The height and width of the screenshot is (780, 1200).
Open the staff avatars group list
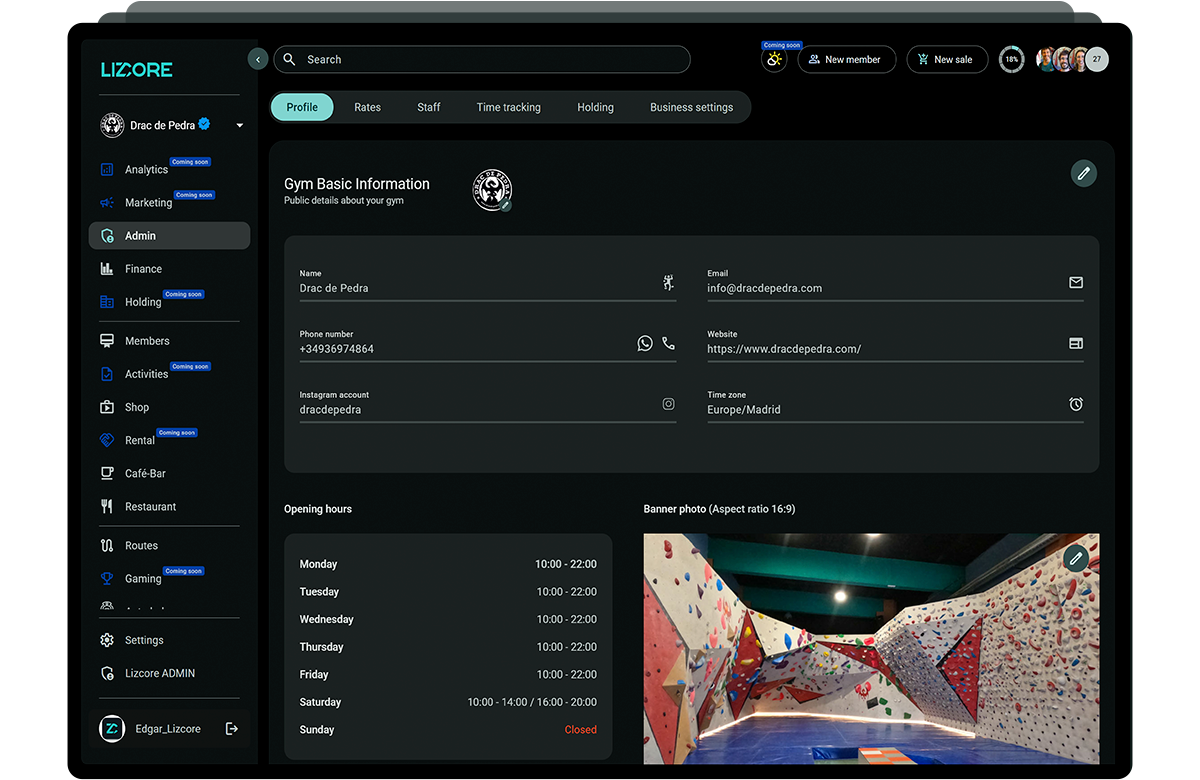pyautogui.click(x=1072, y=60)
